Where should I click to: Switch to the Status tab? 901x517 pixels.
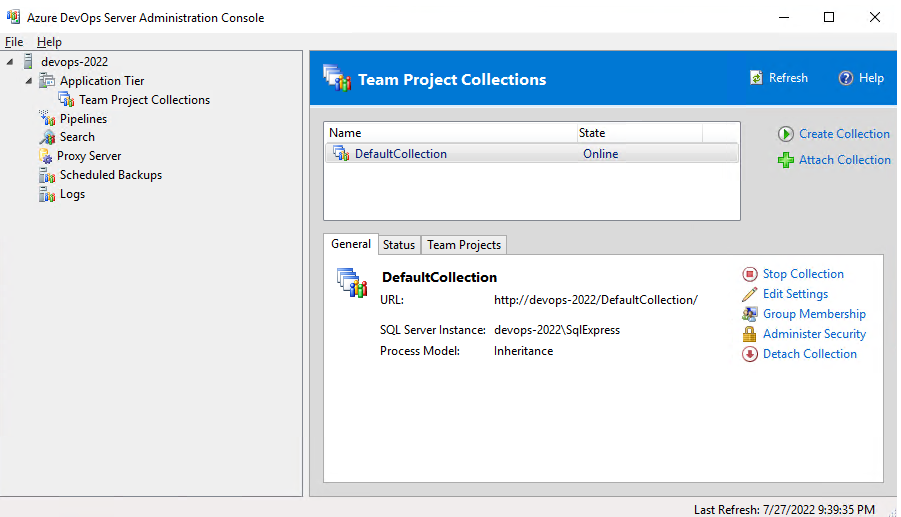tap(399, 245)
